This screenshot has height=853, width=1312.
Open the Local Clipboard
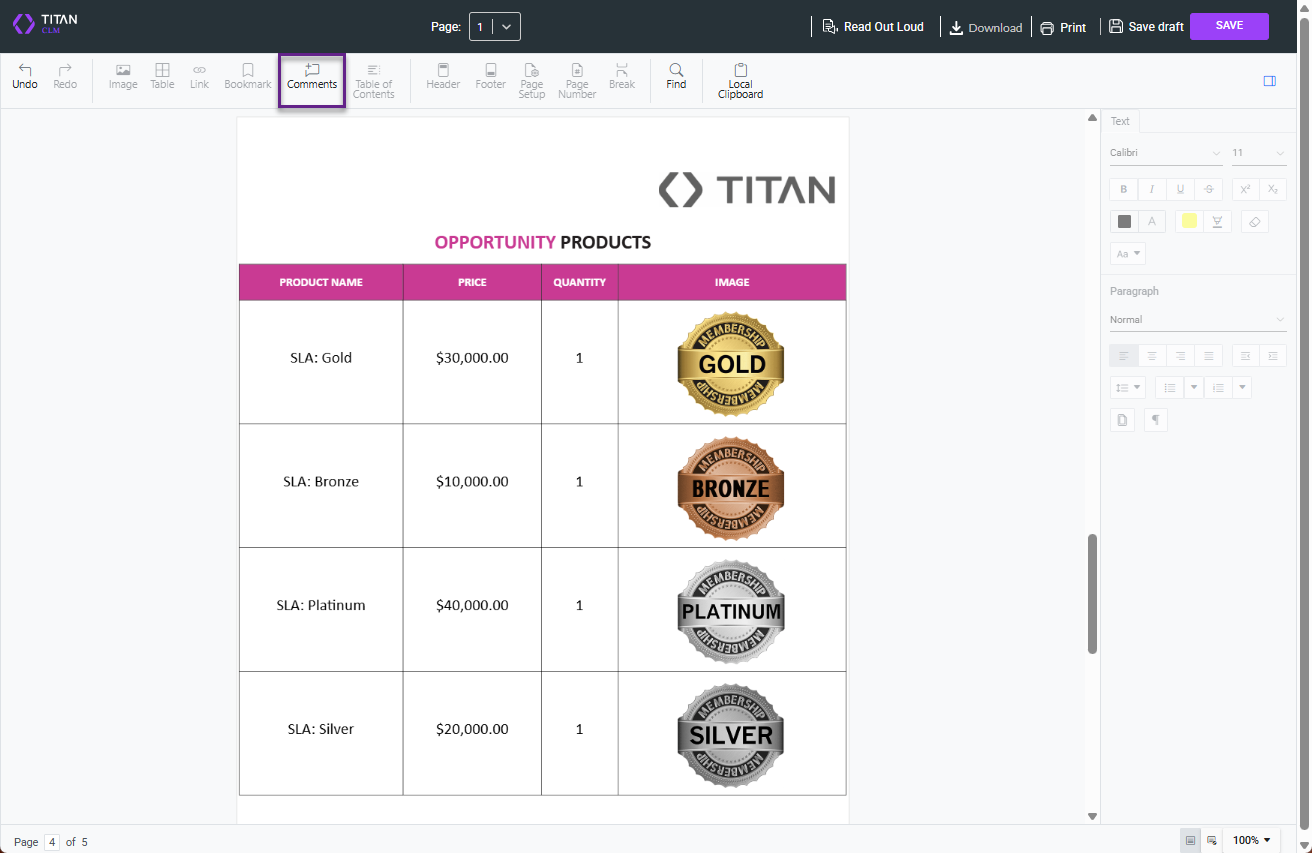740,80
